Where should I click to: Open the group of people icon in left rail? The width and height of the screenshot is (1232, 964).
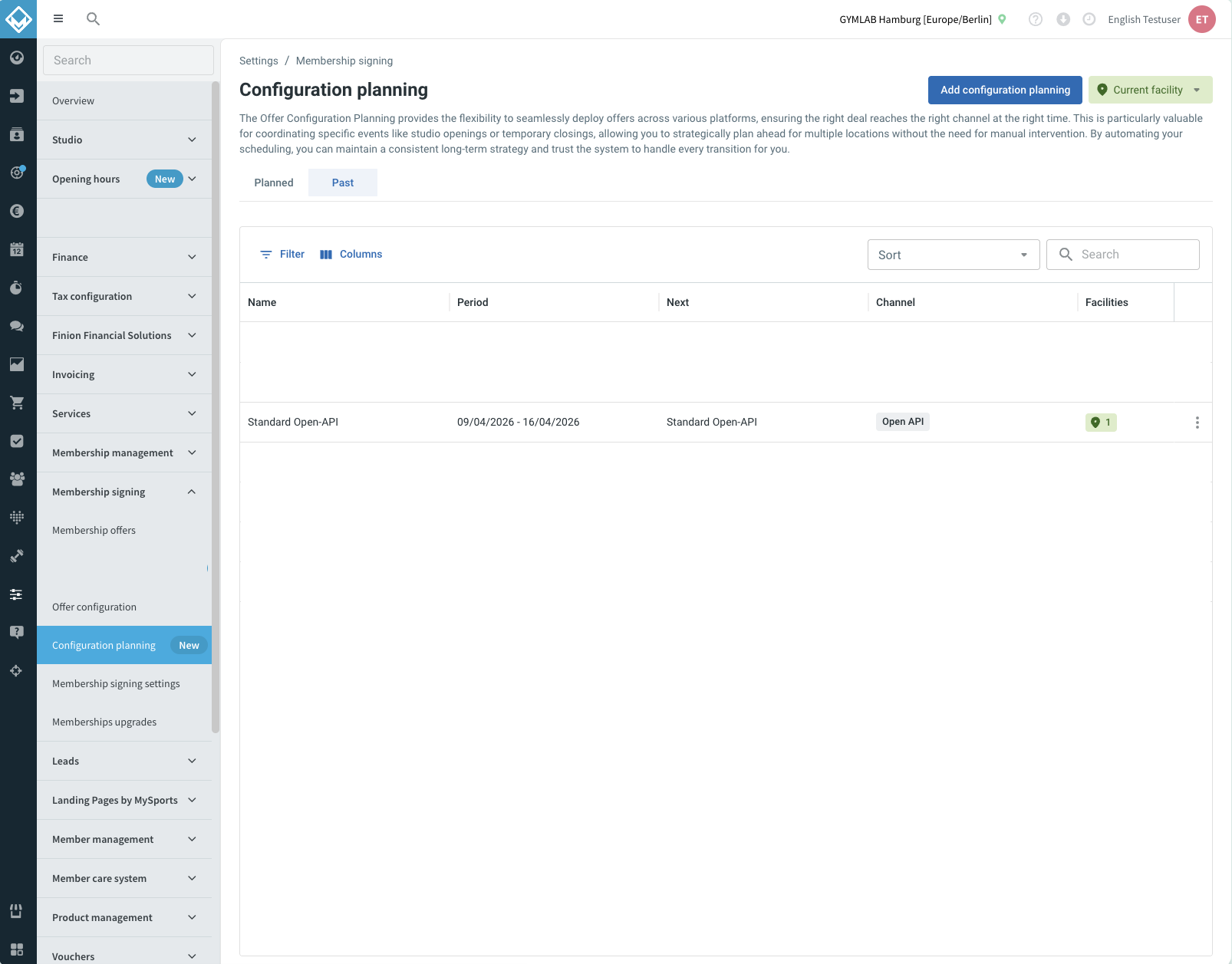click(x=17, y=479)
